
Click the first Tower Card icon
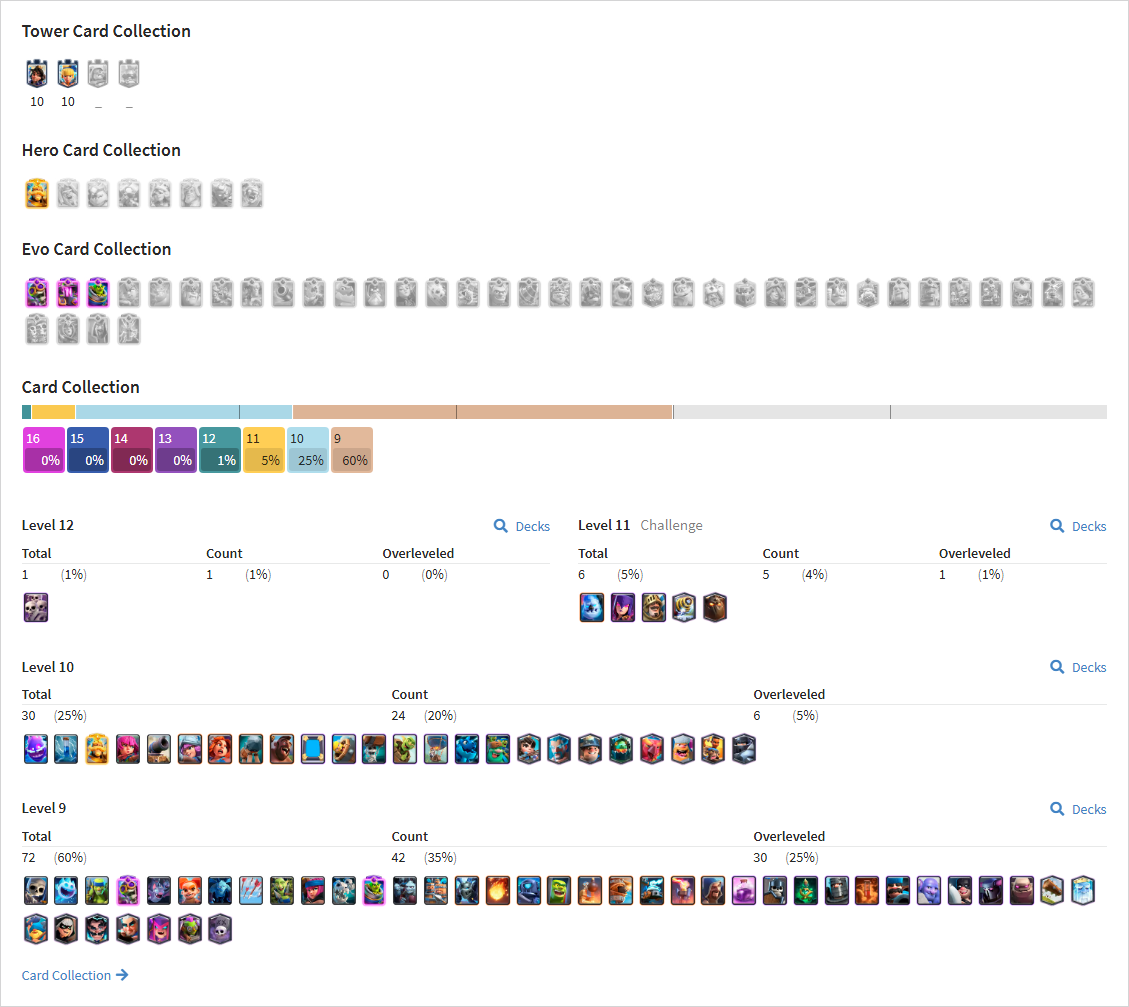[x=37, y=73]
